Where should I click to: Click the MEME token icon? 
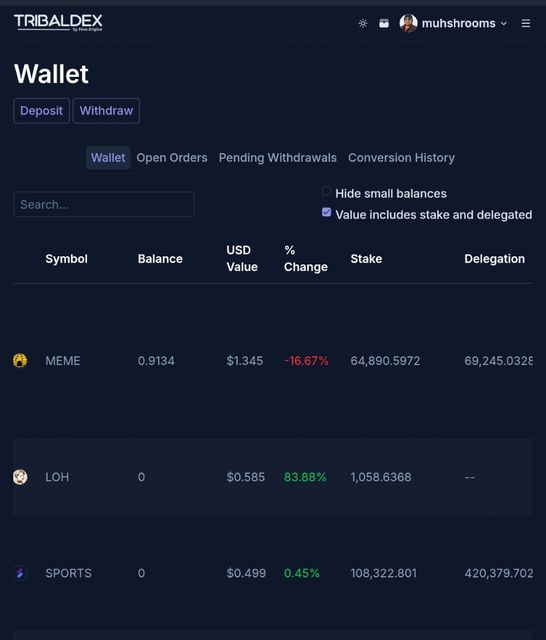[x=20, y=360]
